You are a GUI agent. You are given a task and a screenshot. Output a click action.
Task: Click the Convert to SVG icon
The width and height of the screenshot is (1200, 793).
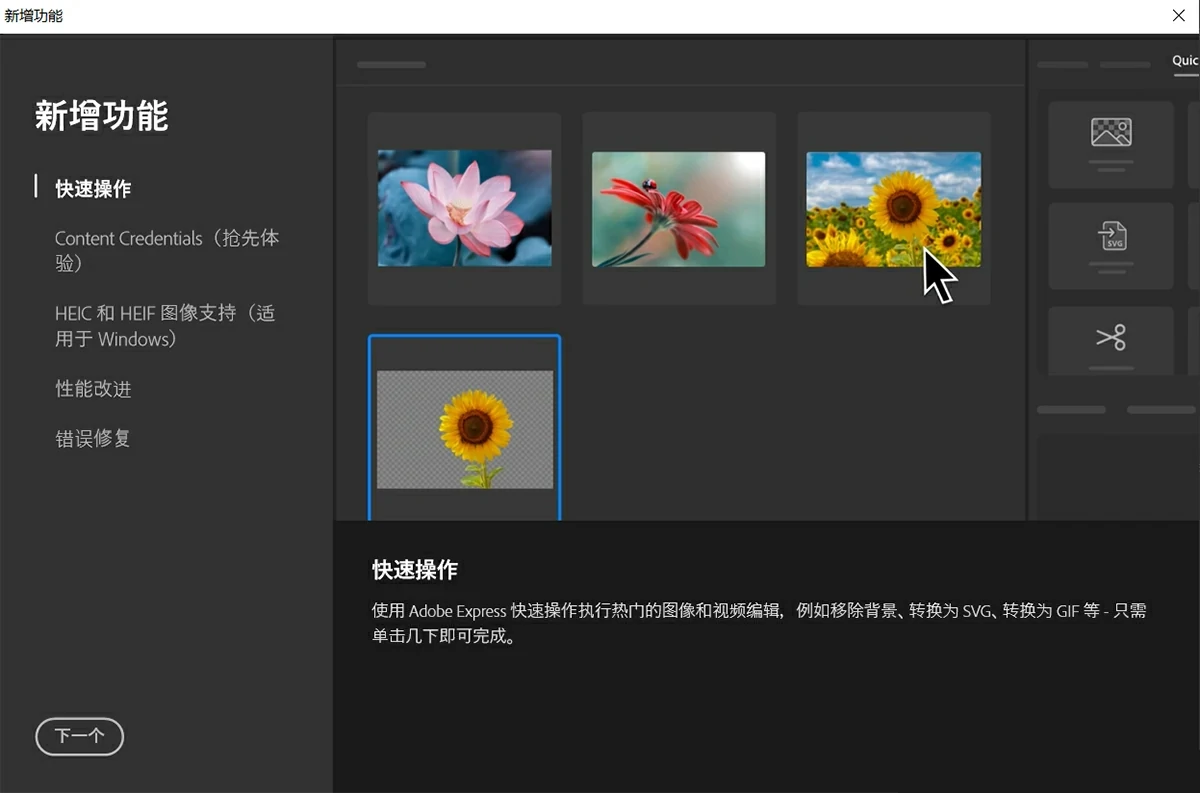(1110, 236)
